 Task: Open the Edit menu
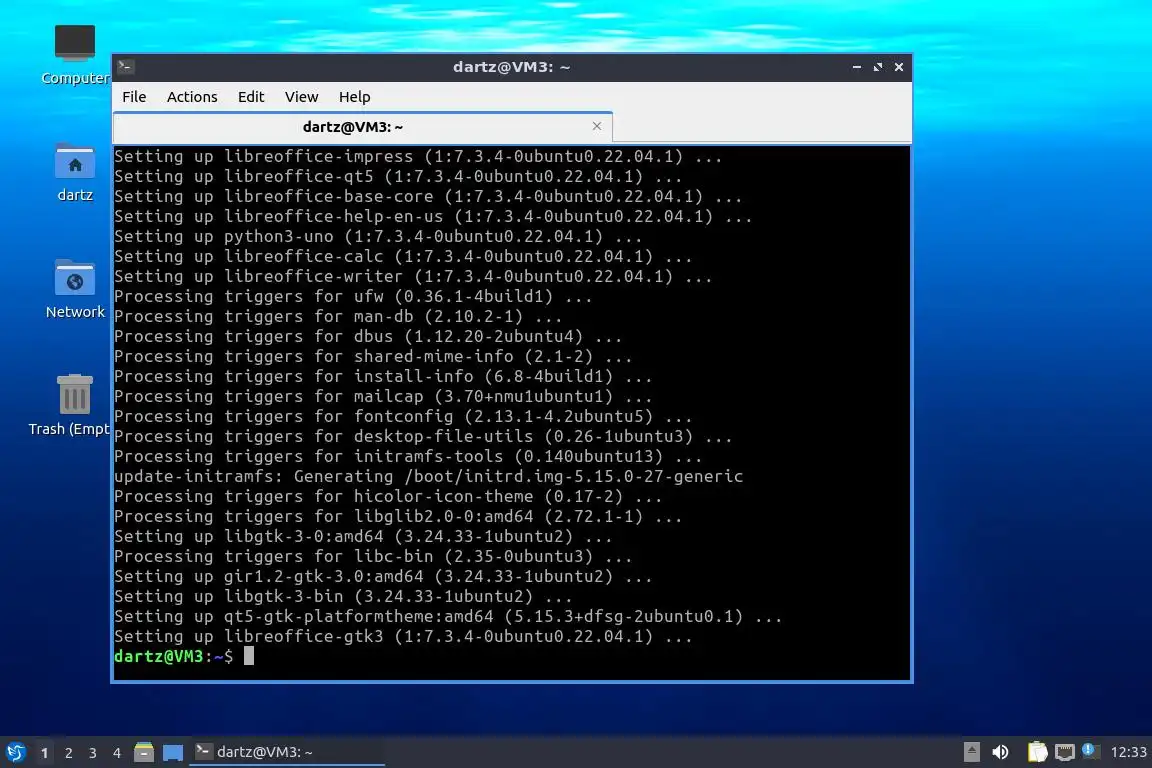[251, 97]
